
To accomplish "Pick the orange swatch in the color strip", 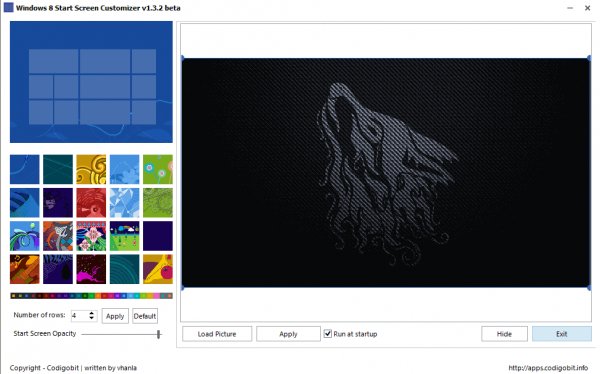I will 98,296.
